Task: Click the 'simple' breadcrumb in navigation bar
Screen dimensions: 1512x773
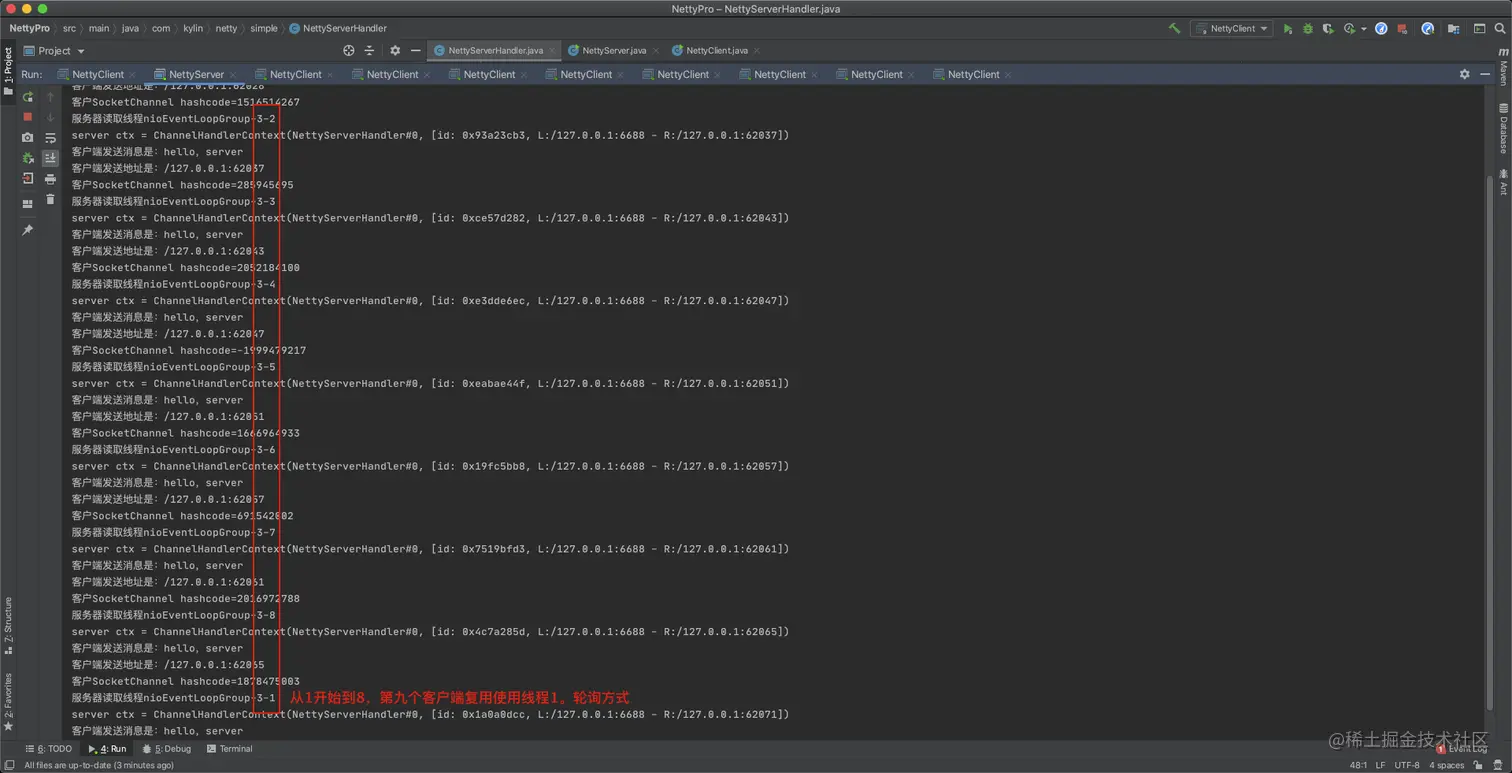Action: point(264,29)
